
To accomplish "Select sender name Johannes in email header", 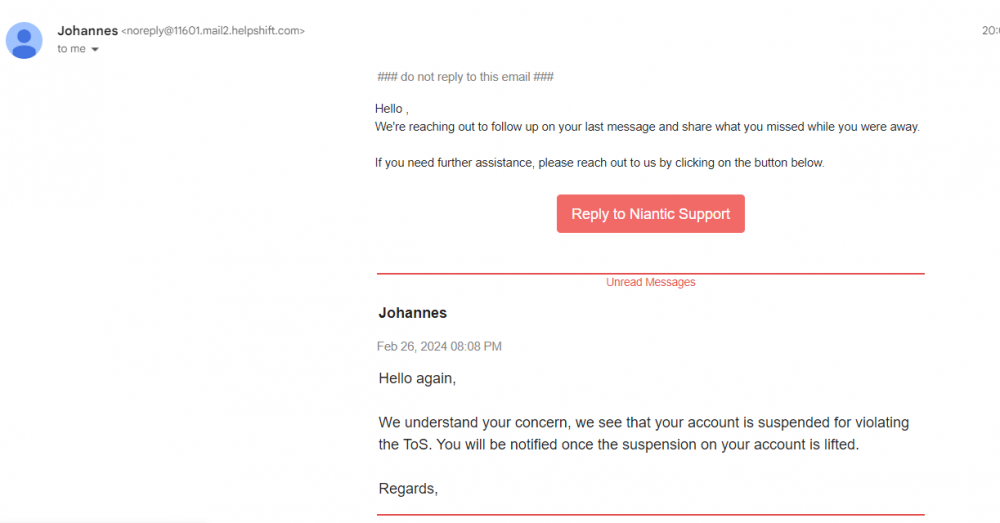I will (87, 31).
